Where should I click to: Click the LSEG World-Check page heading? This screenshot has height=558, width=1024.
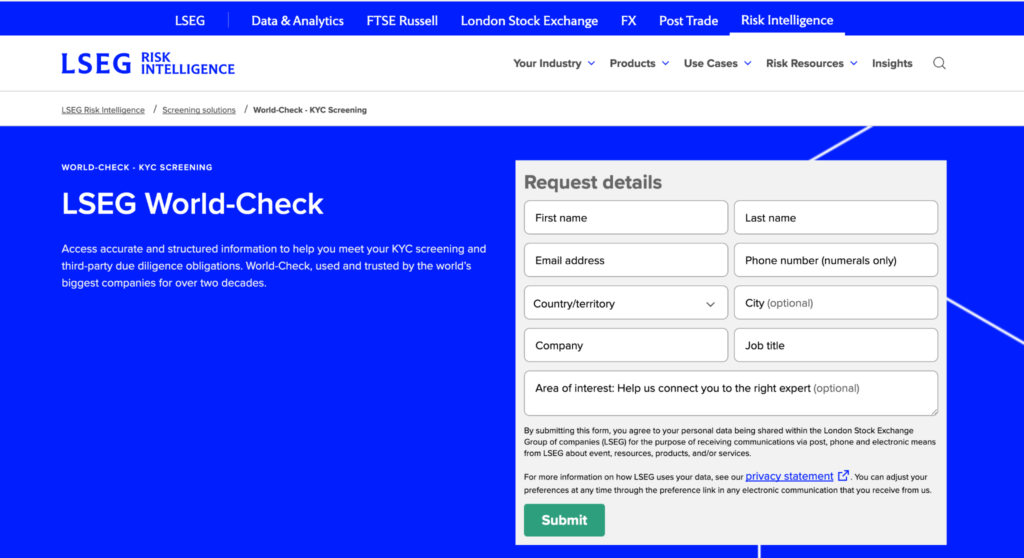point(193,204)
